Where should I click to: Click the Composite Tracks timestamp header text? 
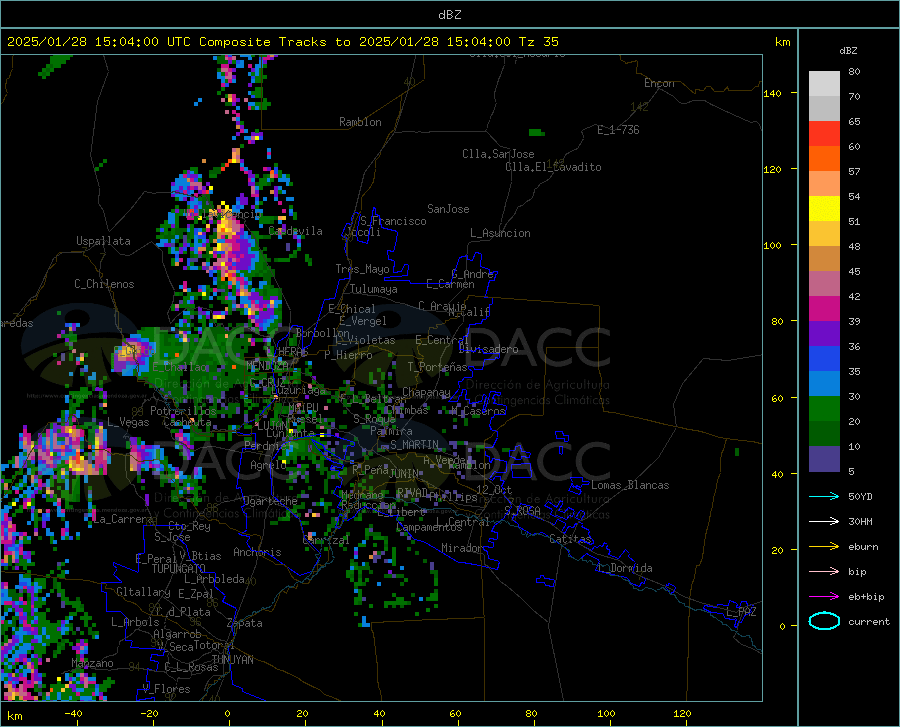282,42
